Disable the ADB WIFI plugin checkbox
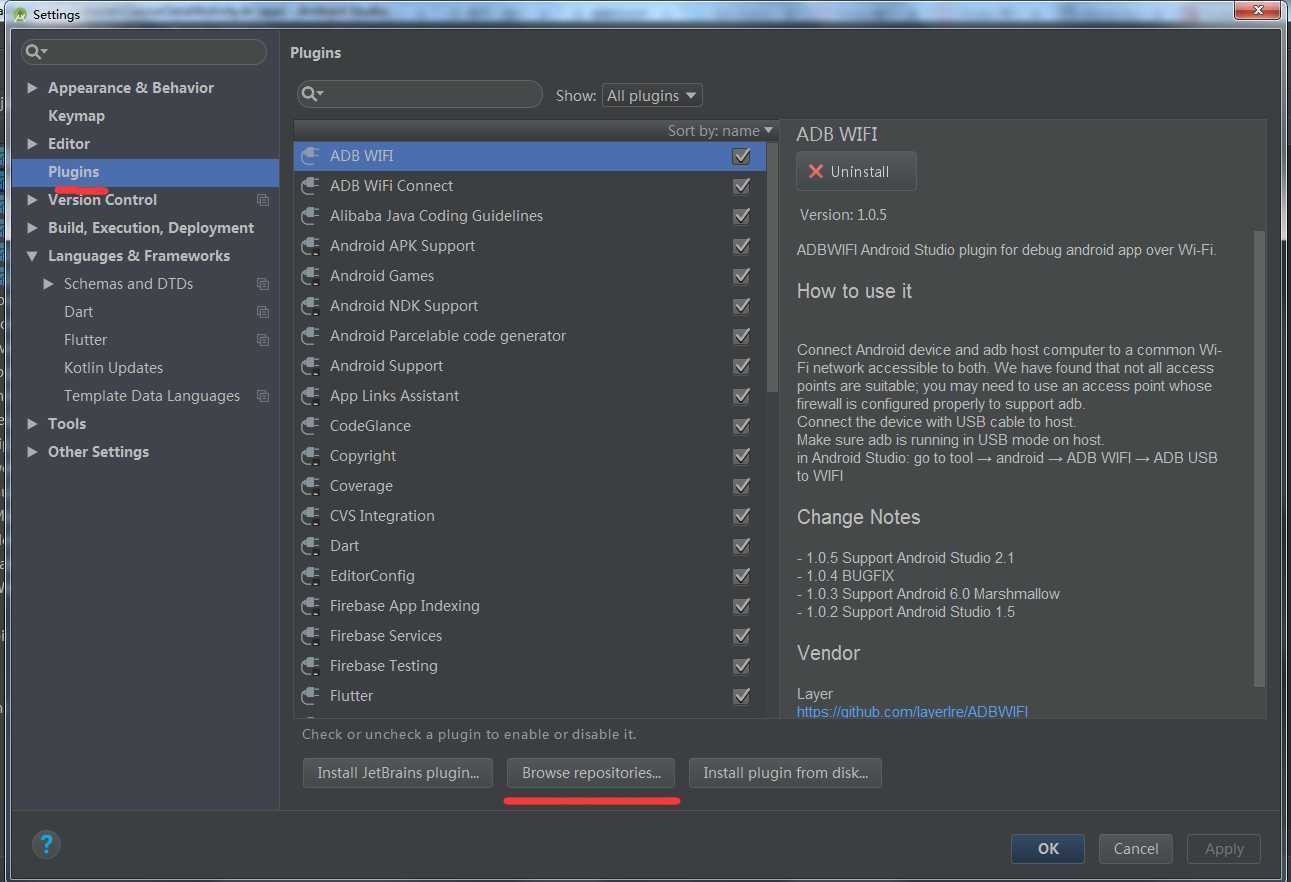Screen dimensions: 1291x882 [741, 156]
